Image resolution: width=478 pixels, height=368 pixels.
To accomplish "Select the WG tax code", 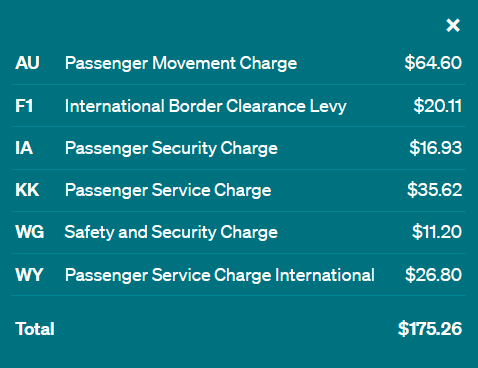I will [x=30, y=232].
